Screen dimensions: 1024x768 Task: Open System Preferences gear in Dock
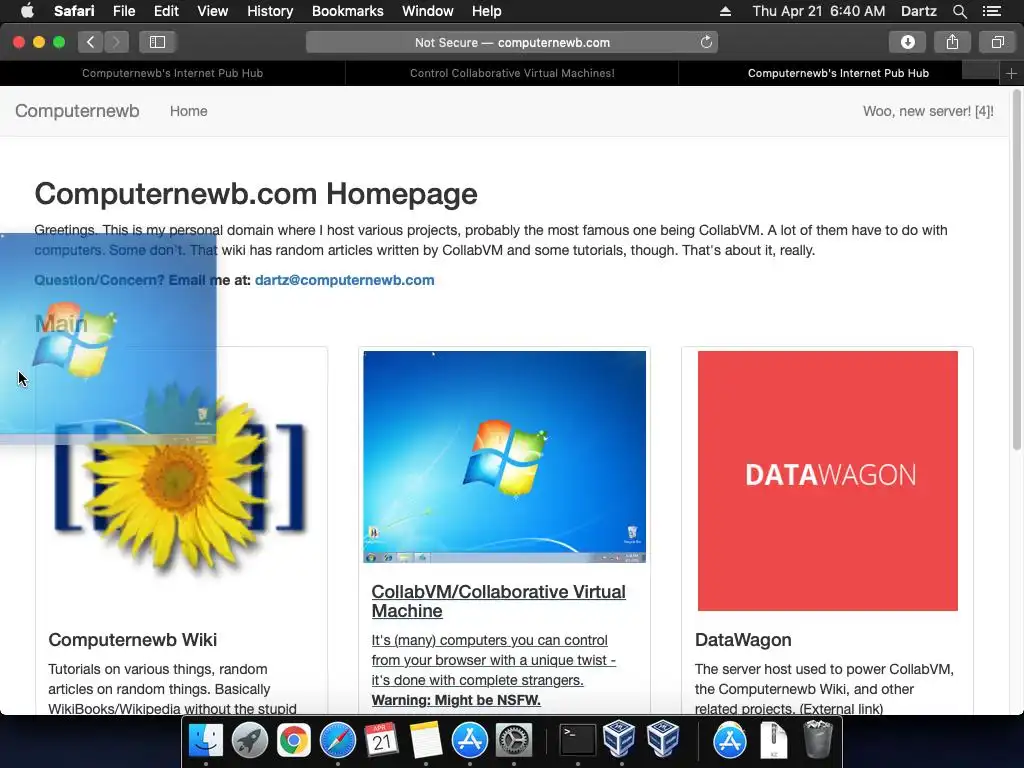click(x=514, y=741)
